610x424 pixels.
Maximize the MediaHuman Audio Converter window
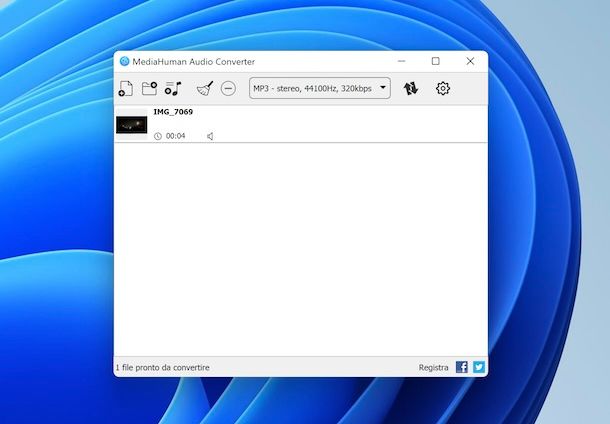pyautogui.click(x=436, y=61)
